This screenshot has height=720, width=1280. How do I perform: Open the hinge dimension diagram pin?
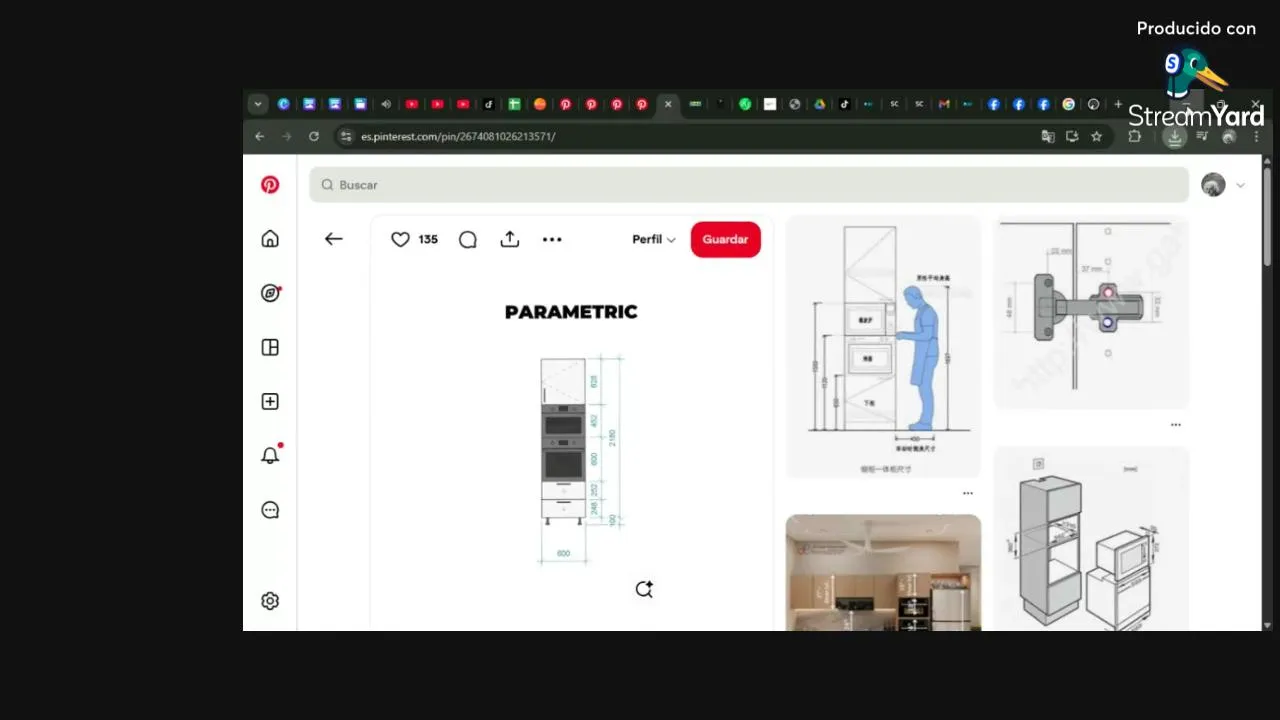coord(1091,312)
